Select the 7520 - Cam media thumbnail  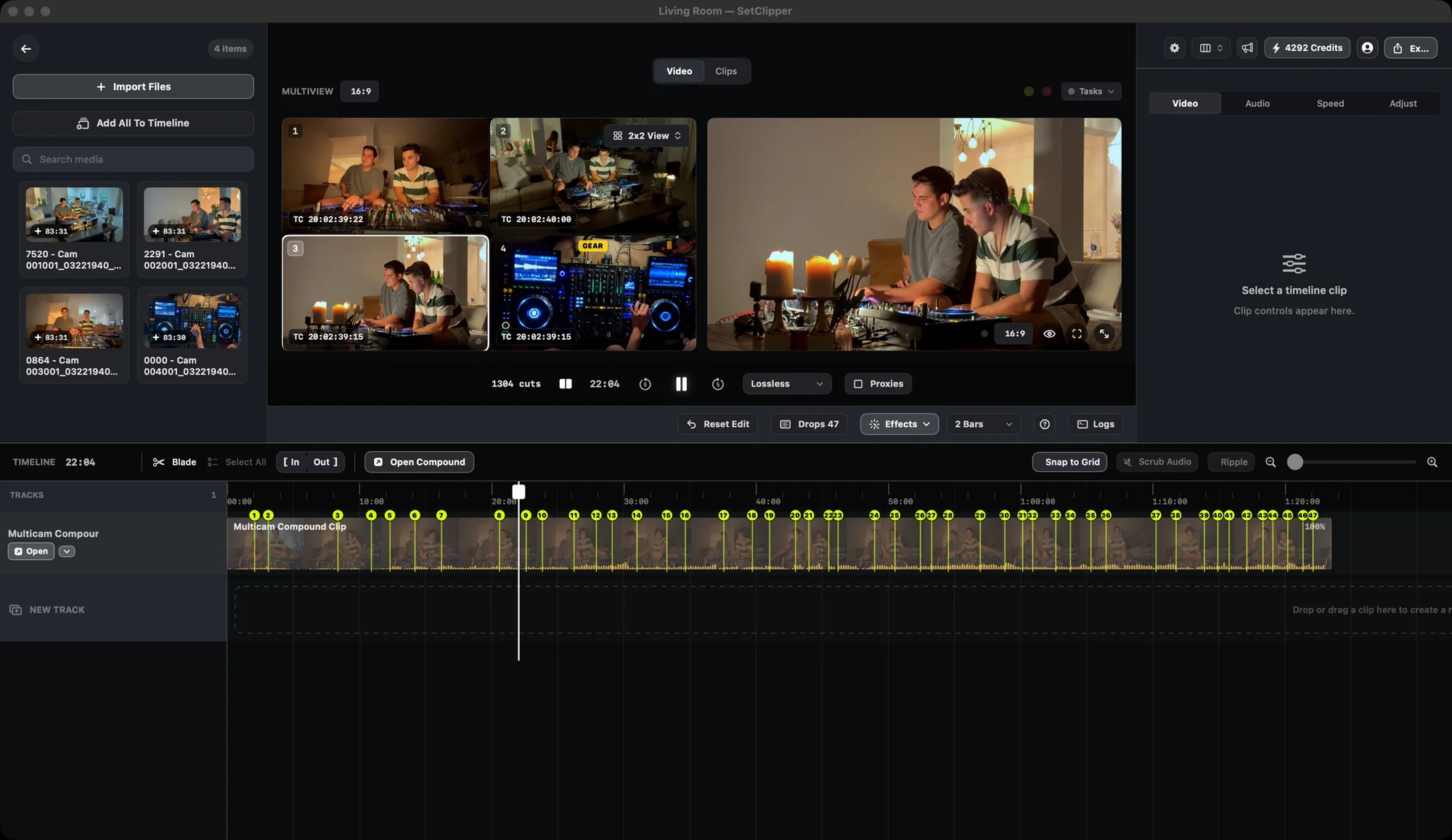pos(74,215)
